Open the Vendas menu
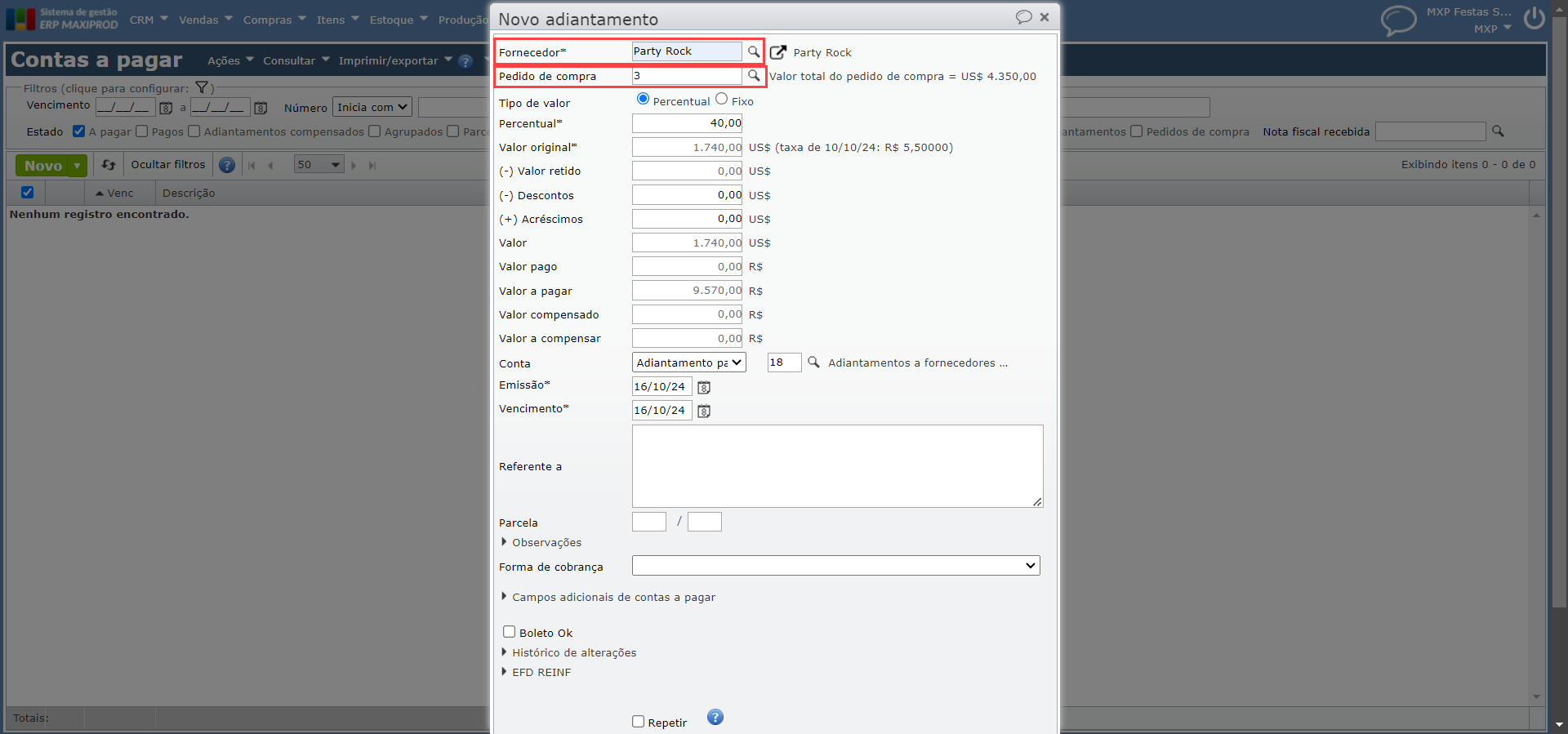 (206, 20)
